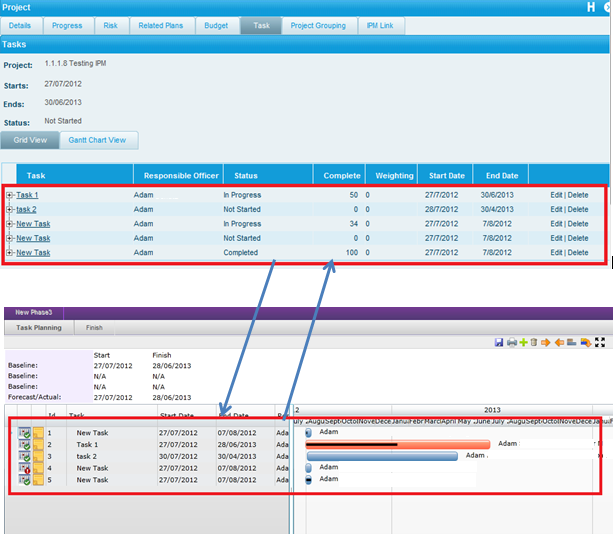Click Edit in the Completed New Task row
The image size is (613, 536).
(x=556, y=253)
